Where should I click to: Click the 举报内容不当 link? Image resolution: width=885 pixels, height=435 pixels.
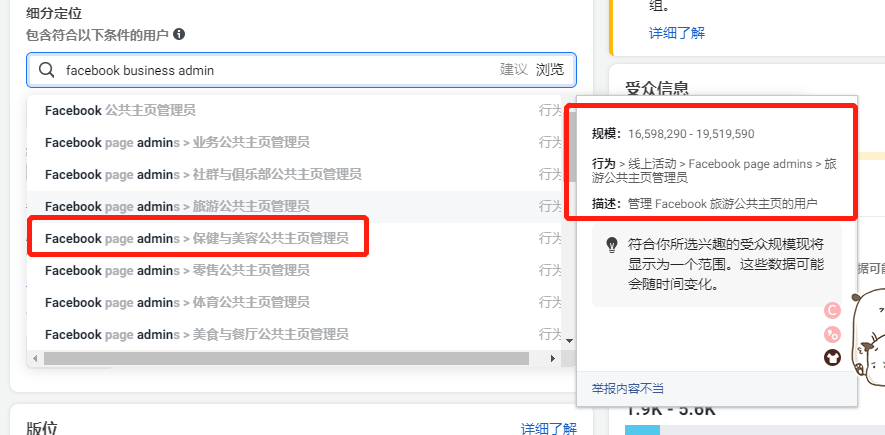point(628,388)
